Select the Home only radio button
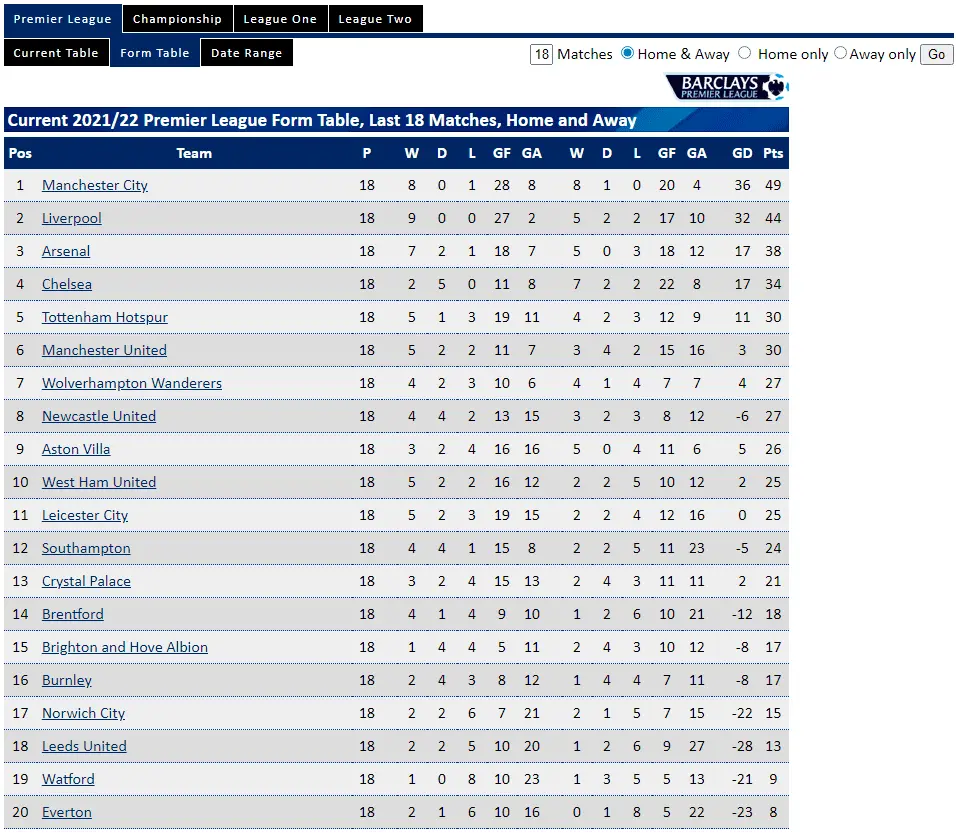This screenshot has height=833, width=956. pyautogui.click(x=745, y=53)
